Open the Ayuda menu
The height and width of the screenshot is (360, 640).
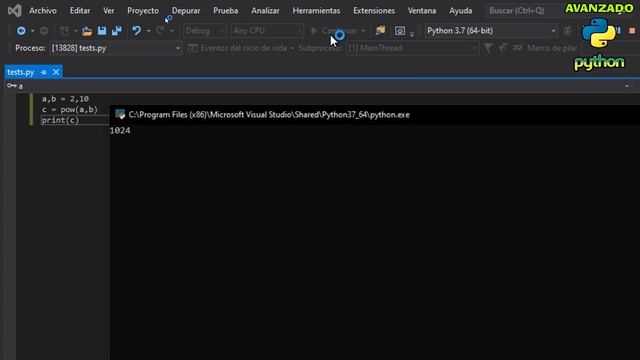(x=460, y=11)
